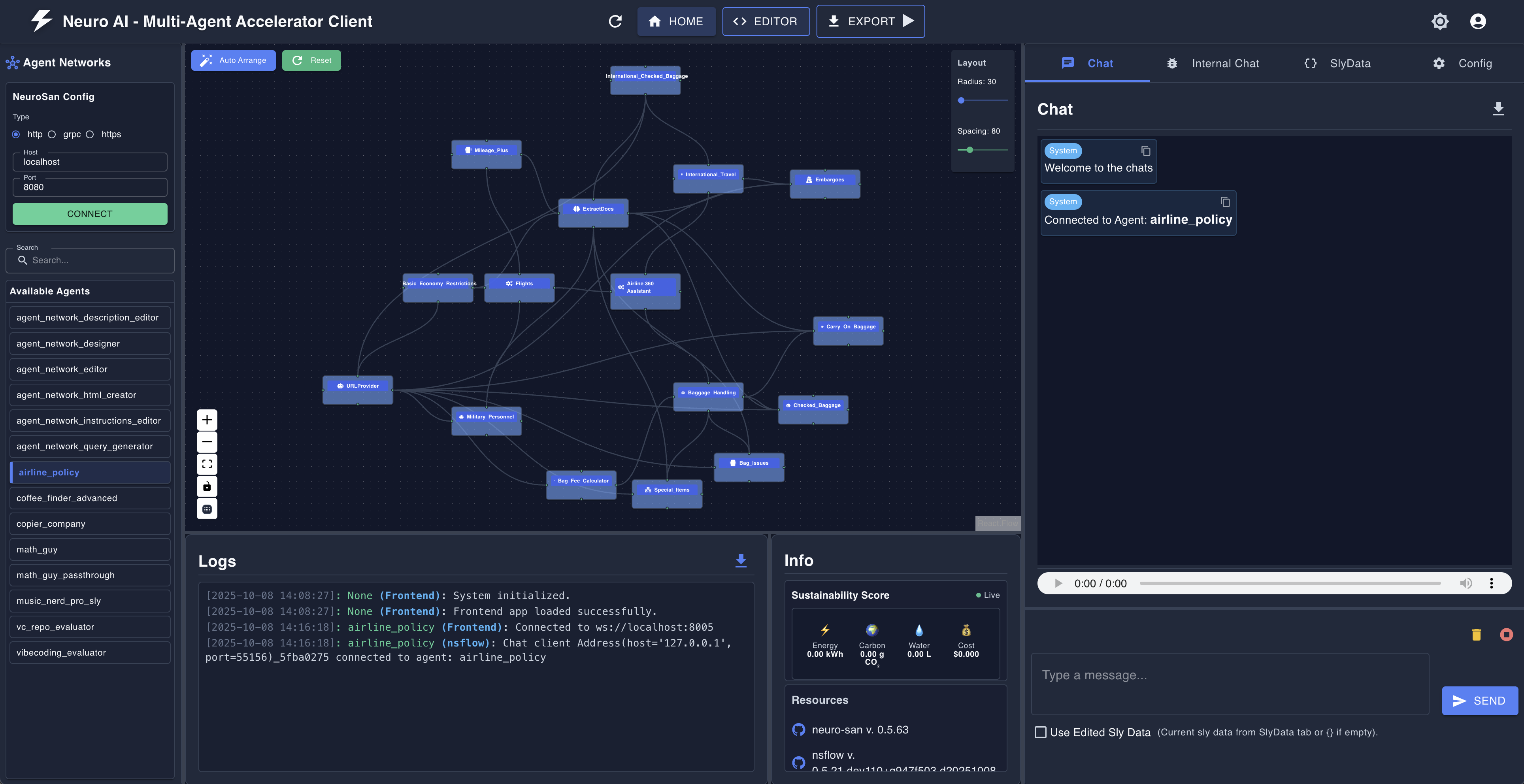Image resolution: width=1524 pixels, height=784 pixels.
Task: Click the Auto Arrange icon on the canvas
Action: (x=205, y=60)
